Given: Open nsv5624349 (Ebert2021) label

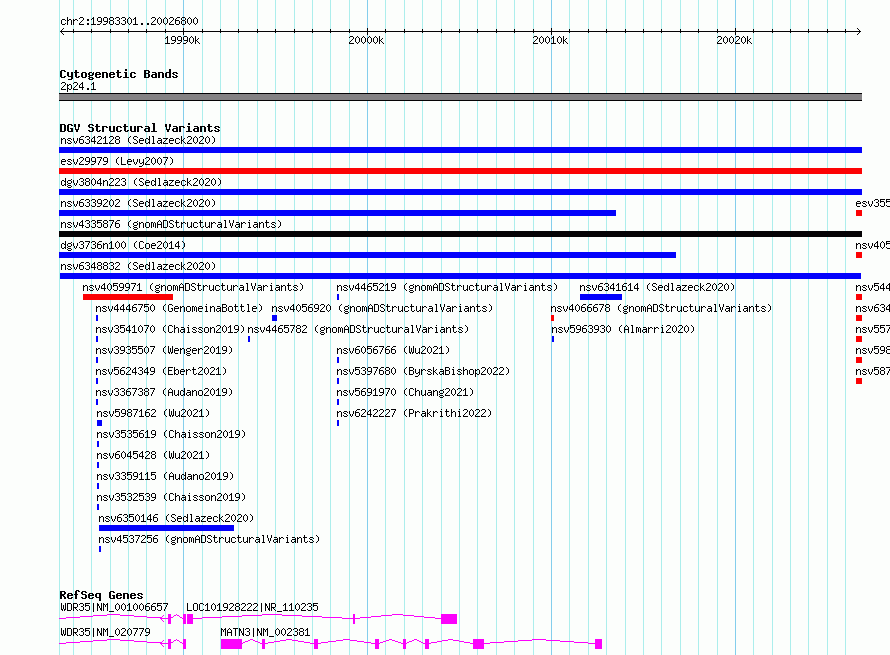Looking at the screenshot, I should (x=161, y=371).
